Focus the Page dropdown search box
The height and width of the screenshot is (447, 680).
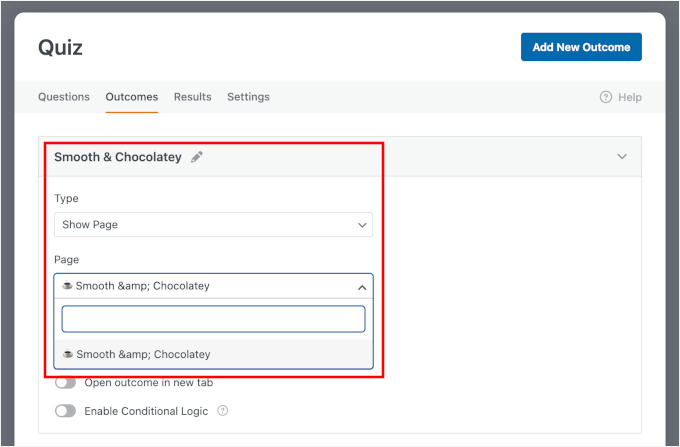[x=213, y=319]
